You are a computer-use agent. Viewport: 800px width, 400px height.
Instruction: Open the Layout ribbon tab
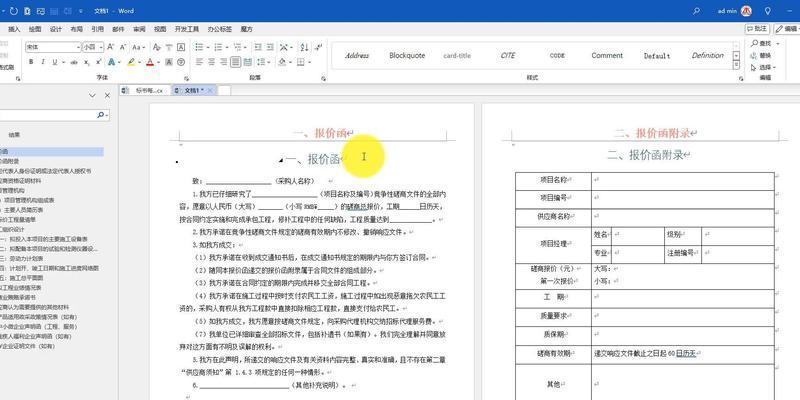[x=77, y=29]
